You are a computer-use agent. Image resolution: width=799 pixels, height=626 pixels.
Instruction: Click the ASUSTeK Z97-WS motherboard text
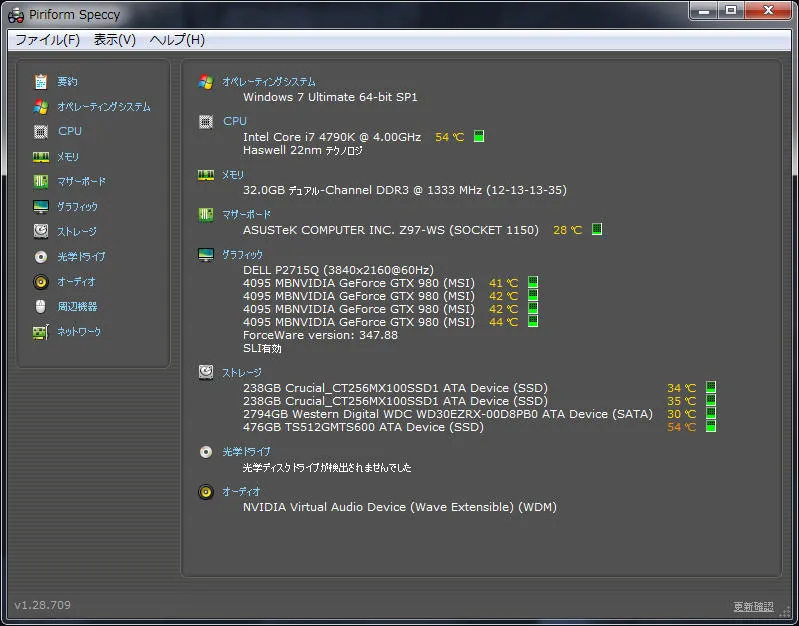pos(390,230)
